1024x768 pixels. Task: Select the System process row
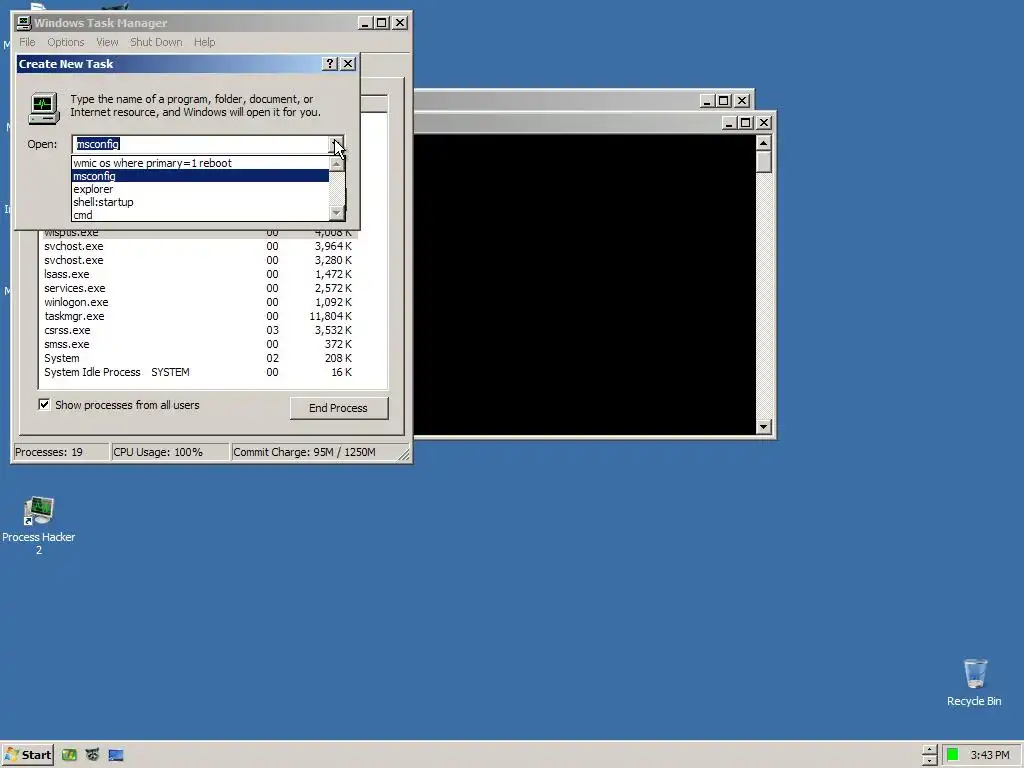click(x=198, y=359)
